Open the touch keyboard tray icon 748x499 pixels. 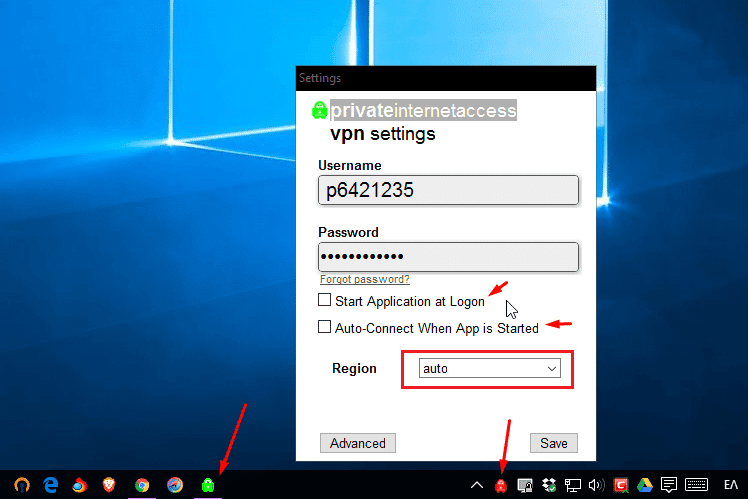(696, 485)
